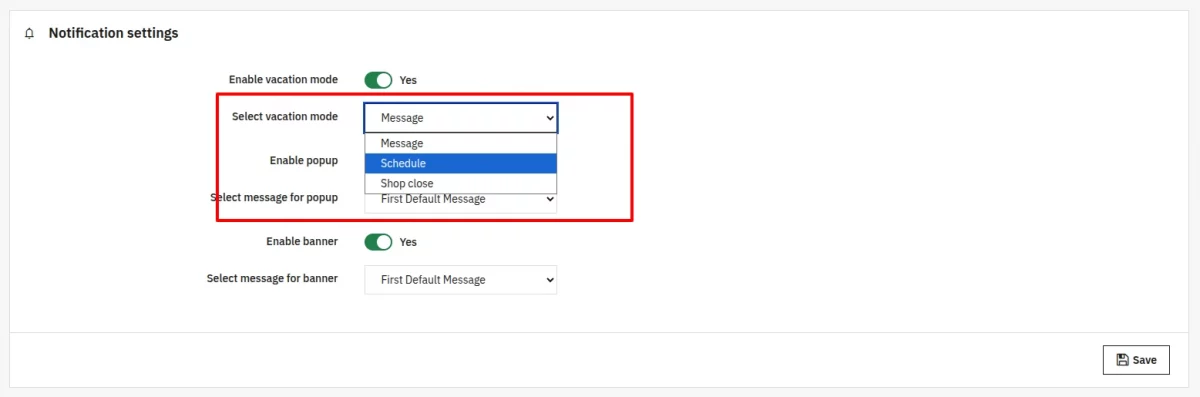Click the bell icon beside Notification settings
The width and height of the screenshot is (1200, 397).
click(29, 33)
